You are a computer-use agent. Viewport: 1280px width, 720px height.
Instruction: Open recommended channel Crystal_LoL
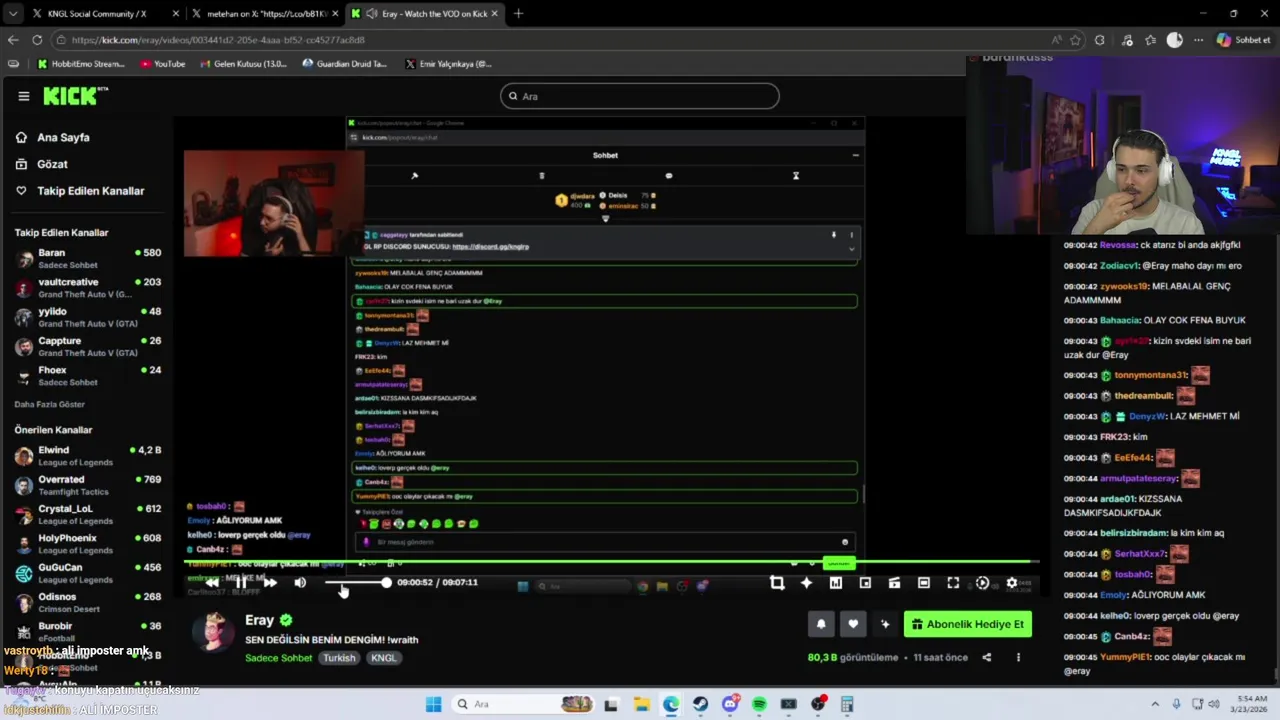[x=88, y=514]
